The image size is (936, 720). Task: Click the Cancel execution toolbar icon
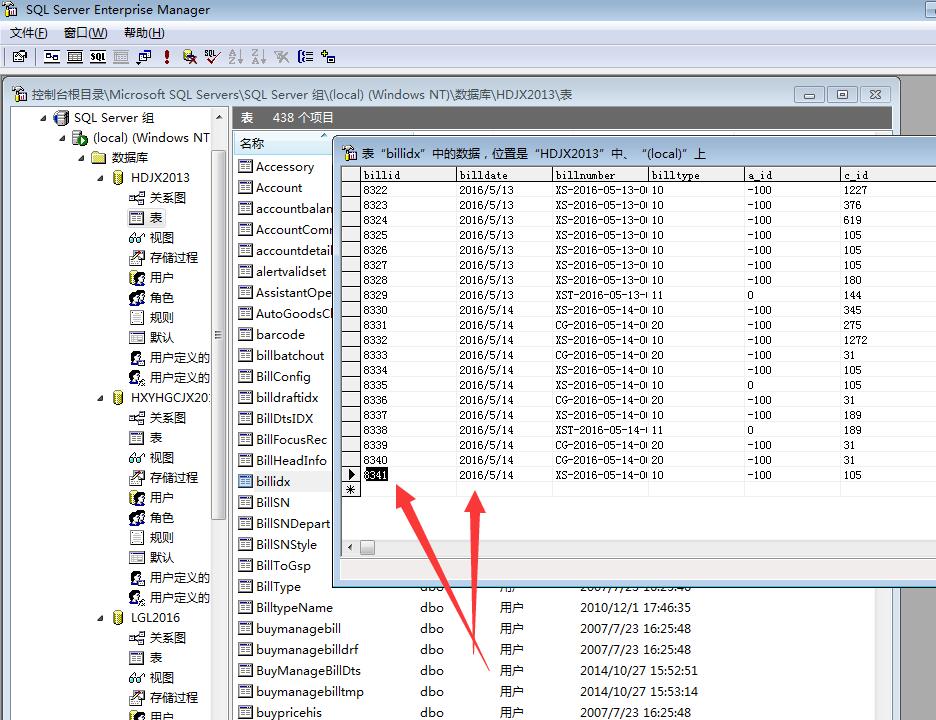(x=189, y=57)
